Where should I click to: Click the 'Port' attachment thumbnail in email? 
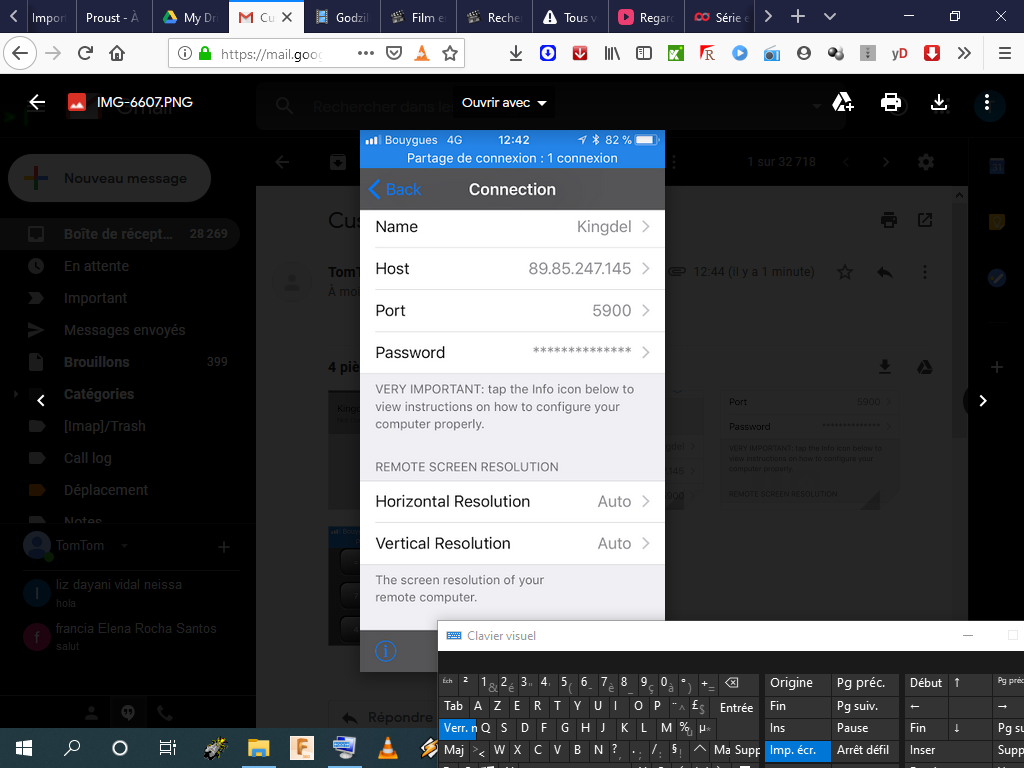click(808, 449)
